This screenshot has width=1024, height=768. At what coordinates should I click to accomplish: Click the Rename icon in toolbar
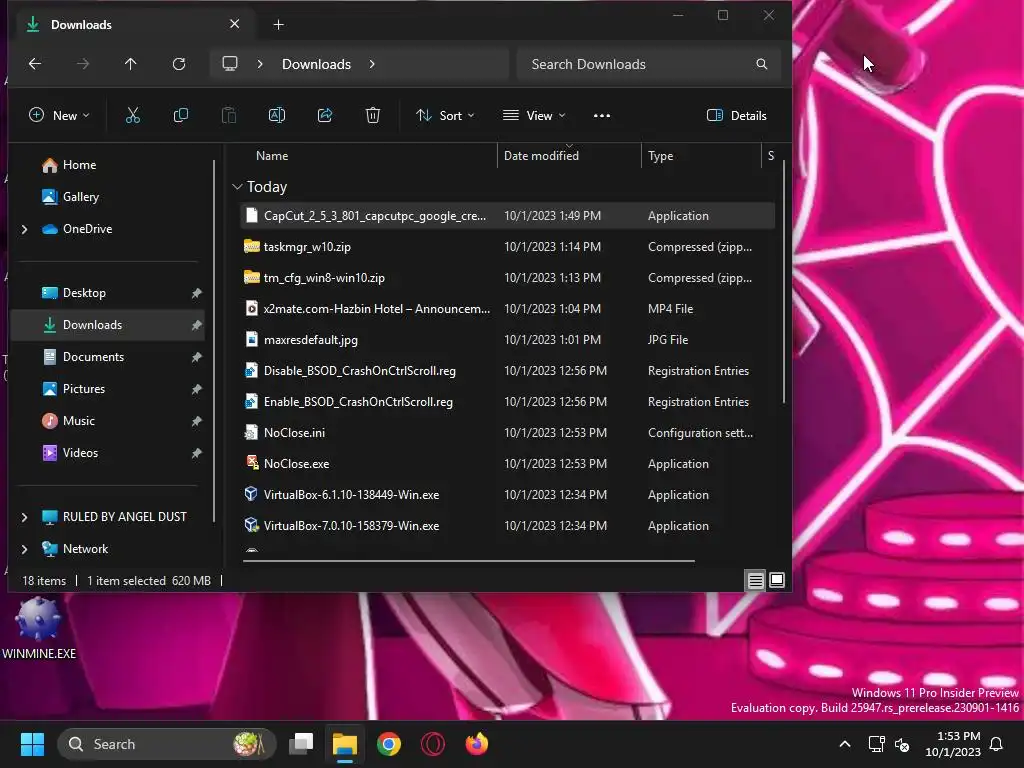coord(277,116)
